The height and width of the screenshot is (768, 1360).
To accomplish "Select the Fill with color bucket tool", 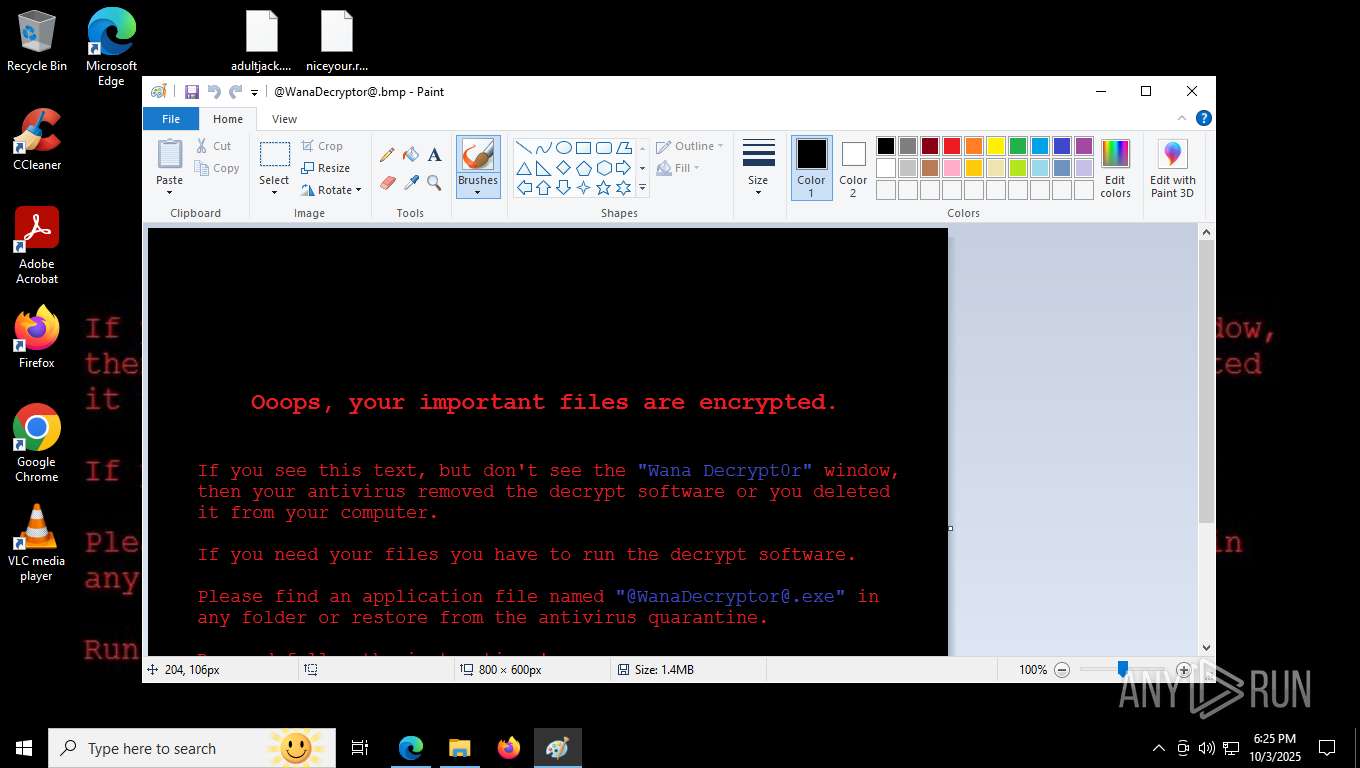I will click(410, 154).
